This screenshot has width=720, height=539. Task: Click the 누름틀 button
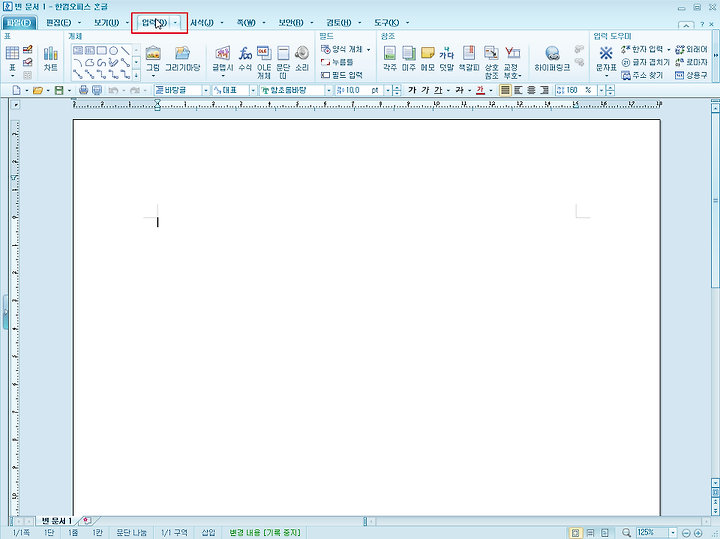click(x=337, y=62)
